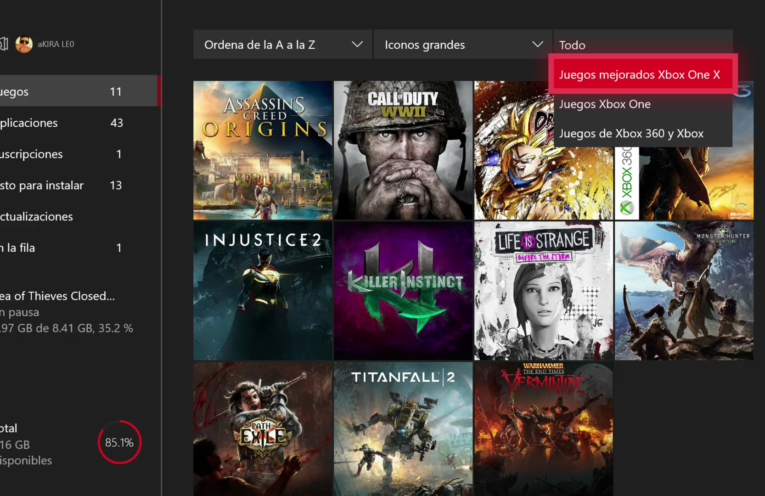Launch Monster Hunter World tile
Screen dimensions: 765x496
tap(684, 291)
